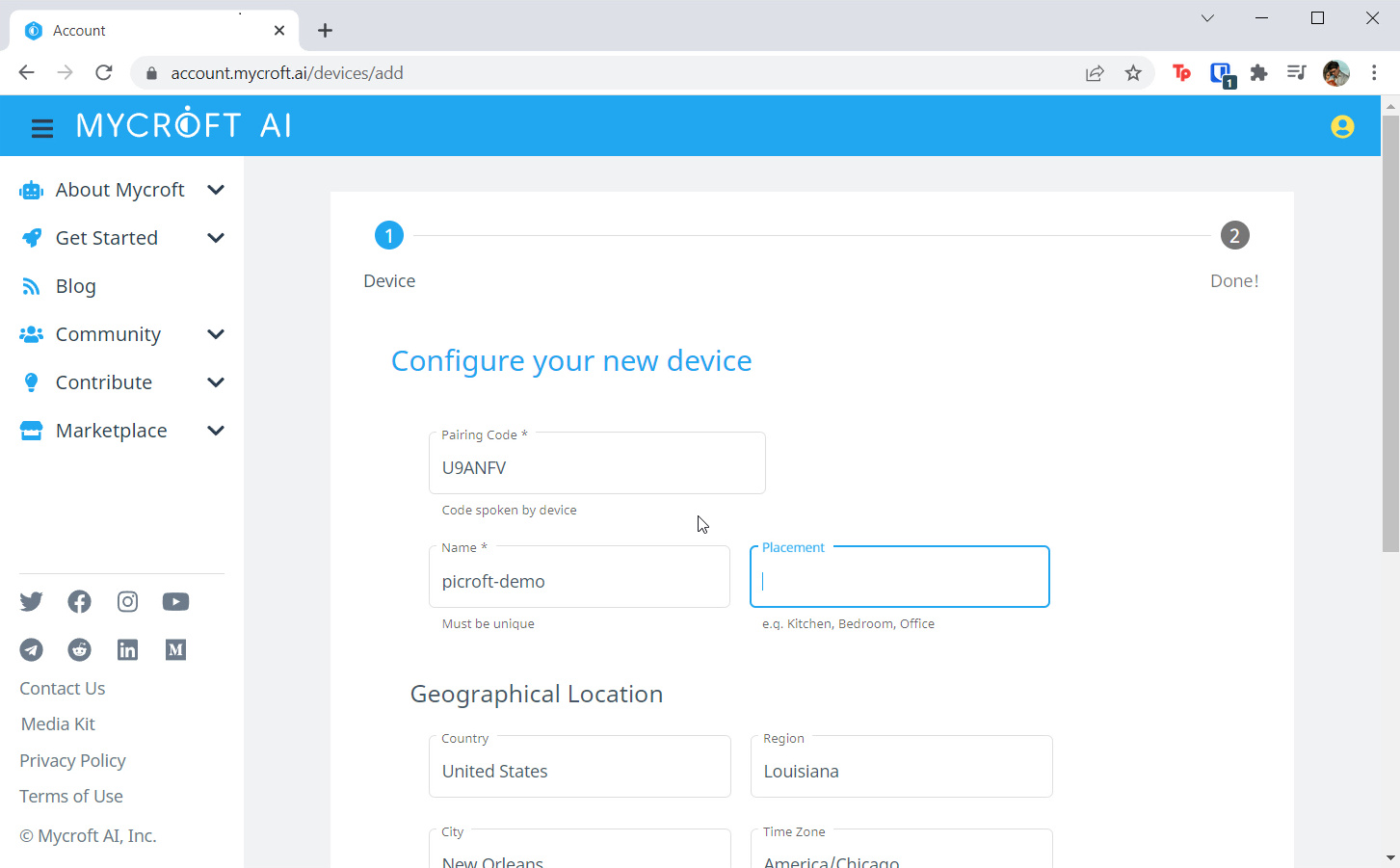Screen dimensions: 1400x868
Task: Click the yellow user account icon
Action: coord(1341,126)
